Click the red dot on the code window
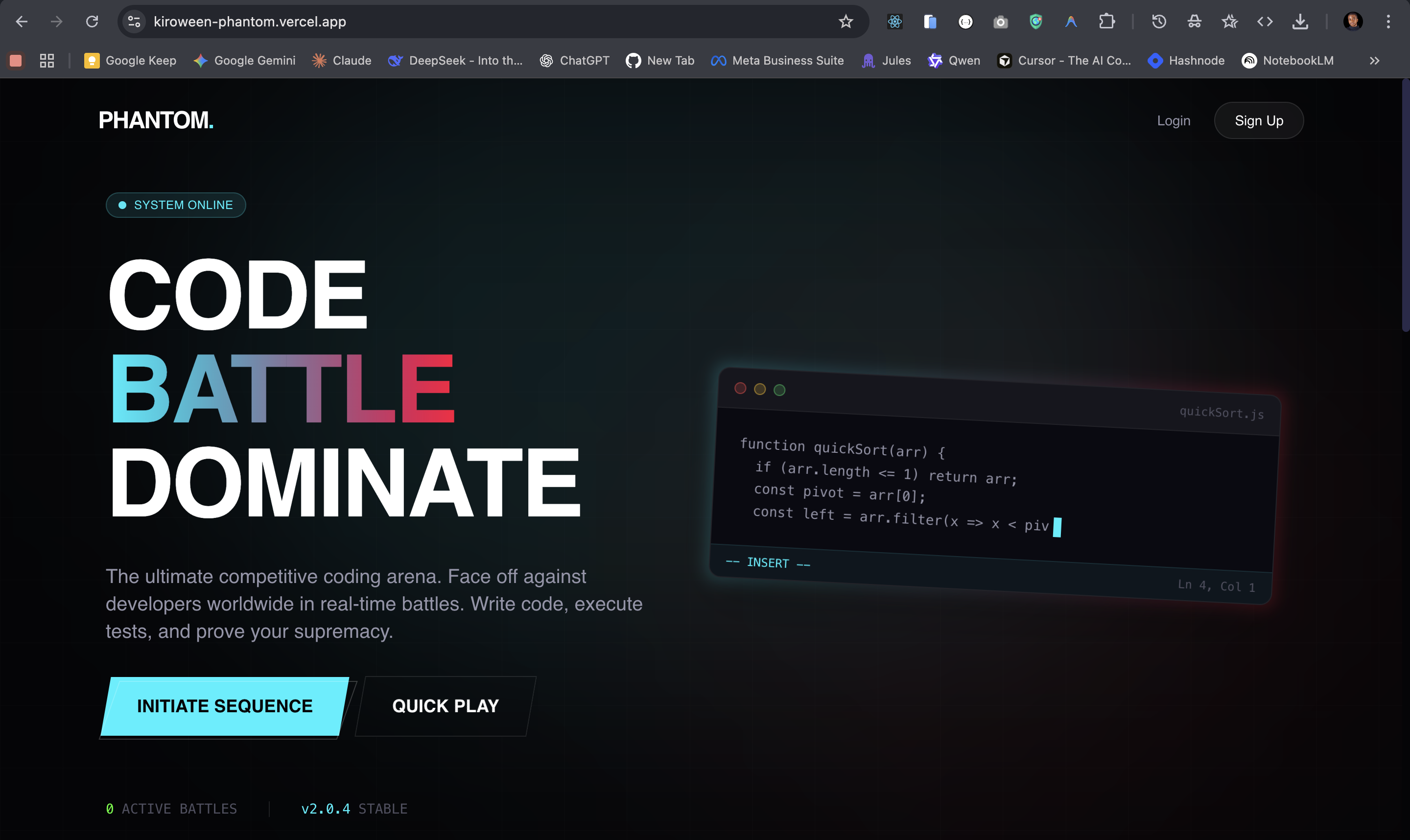 [x=740, y=388]
